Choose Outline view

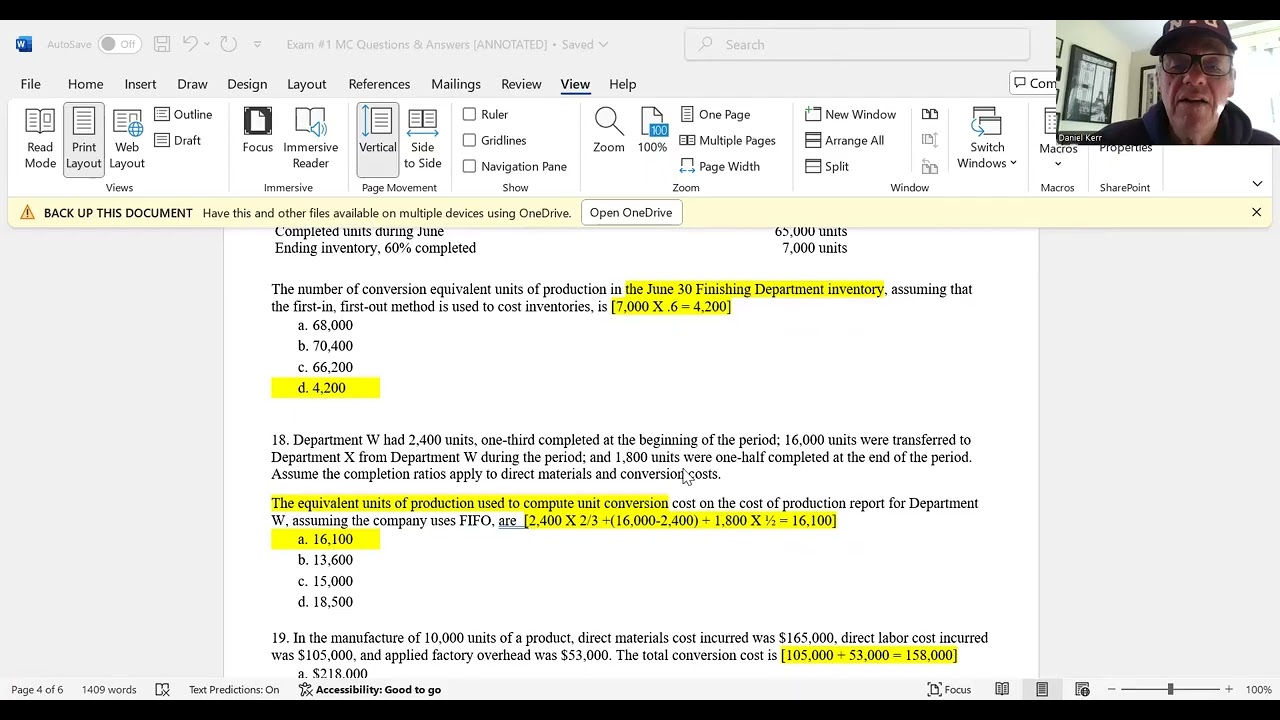(183, 114)
